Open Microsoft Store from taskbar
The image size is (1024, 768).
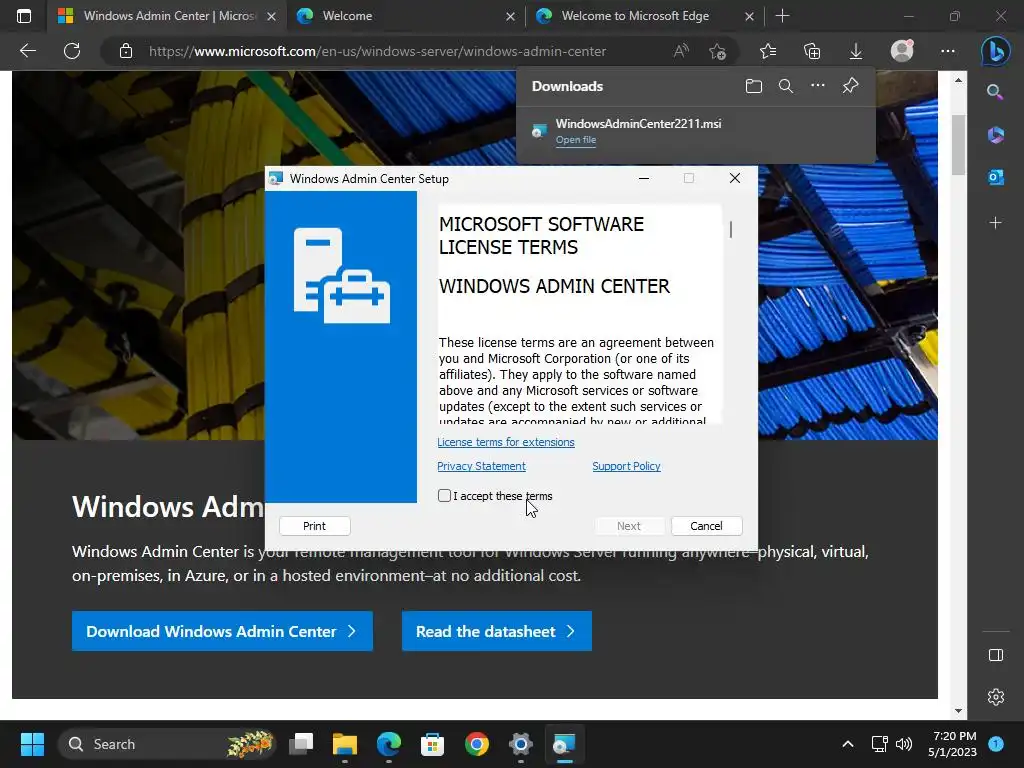[432, 744]
